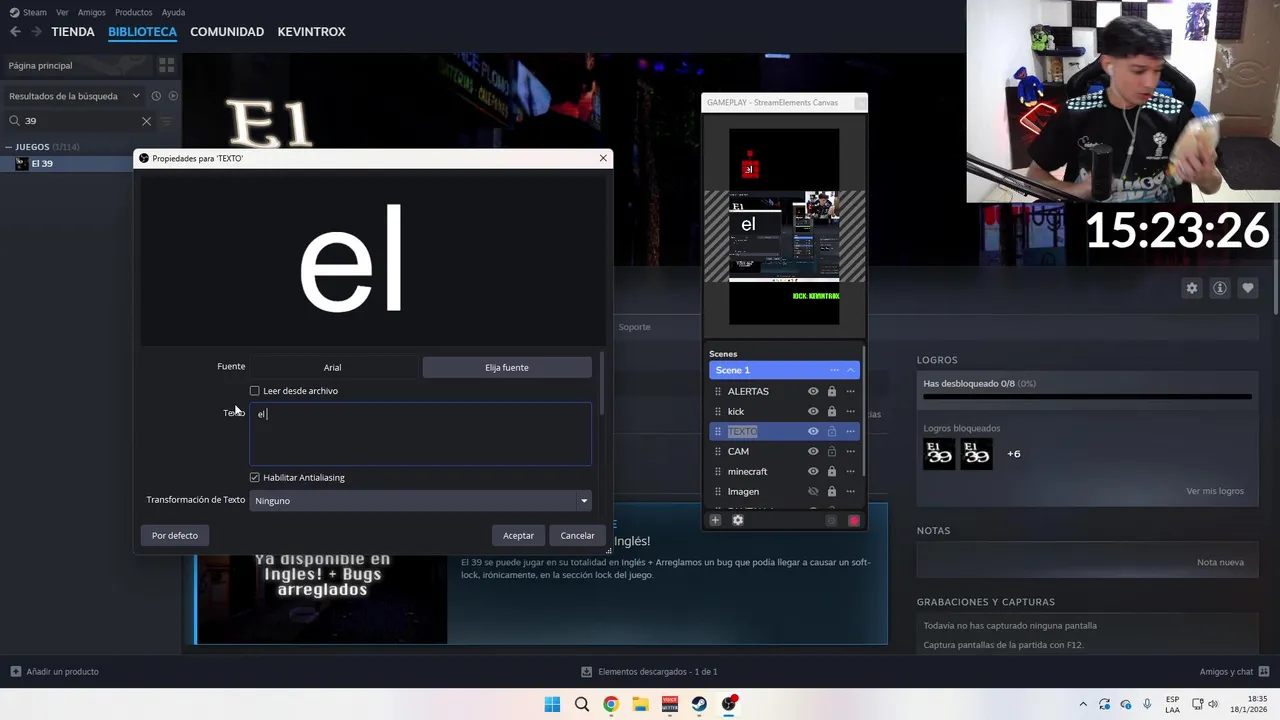This screenshot has width=1280, height=720.
Task: Expand Resultados de la búsqueda dropdown
Action: (x=136, y=96)
